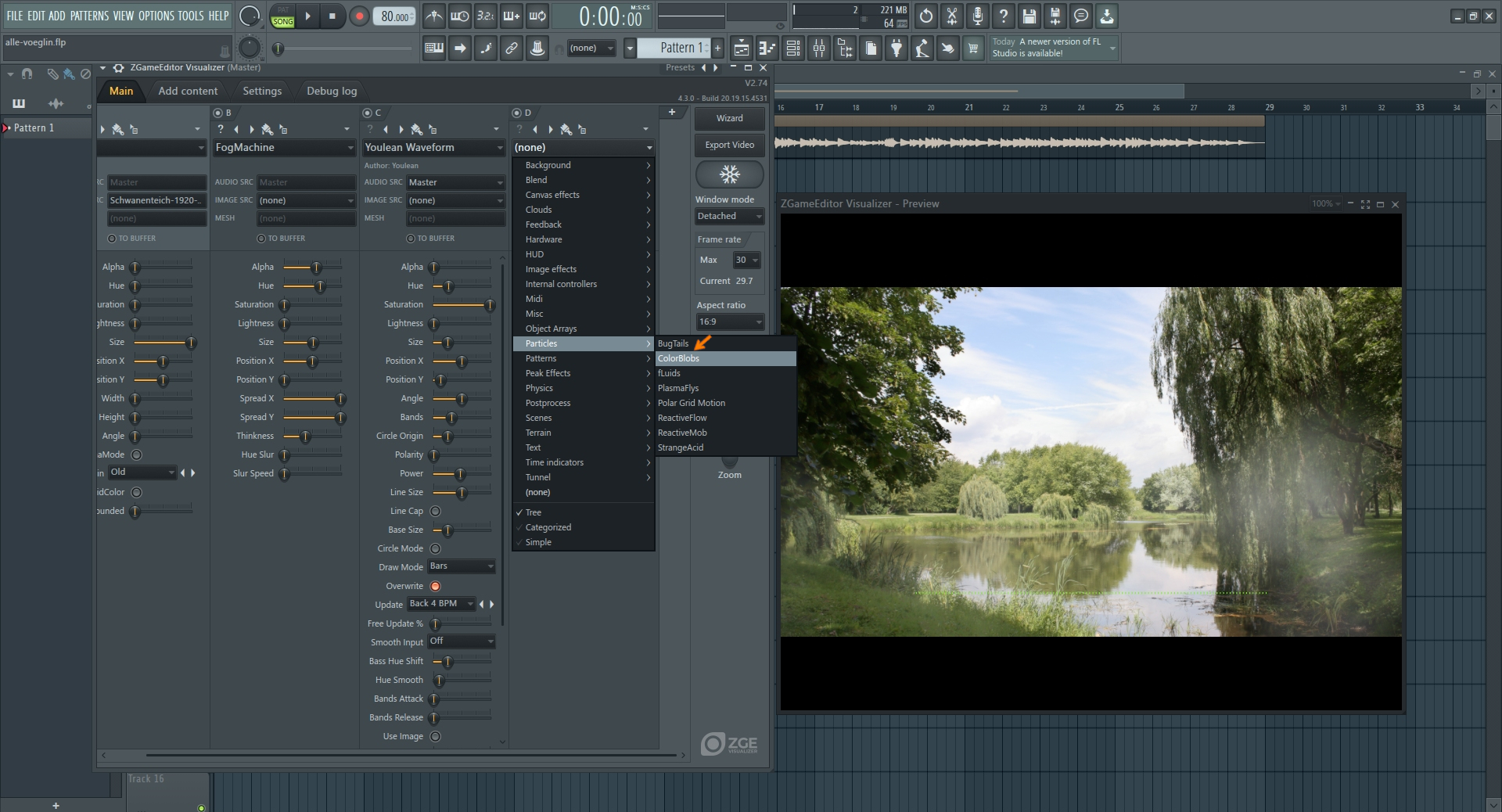Click the layer C Saturation slider

coord(462,305)
